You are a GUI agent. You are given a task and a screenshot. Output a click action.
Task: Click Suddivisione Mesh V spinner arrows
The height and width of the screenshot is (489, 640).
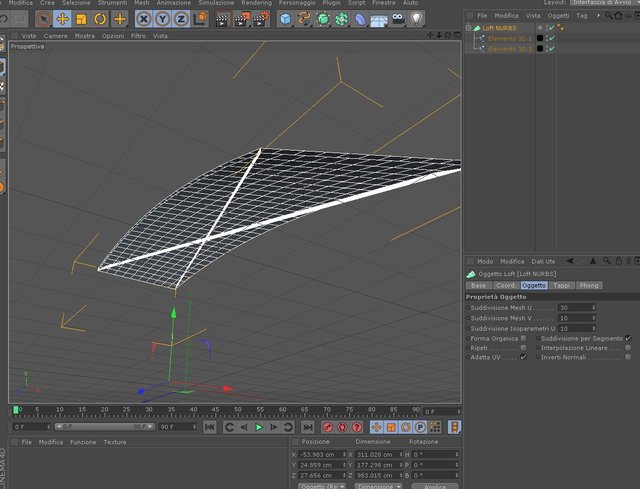tap(594, 318)
